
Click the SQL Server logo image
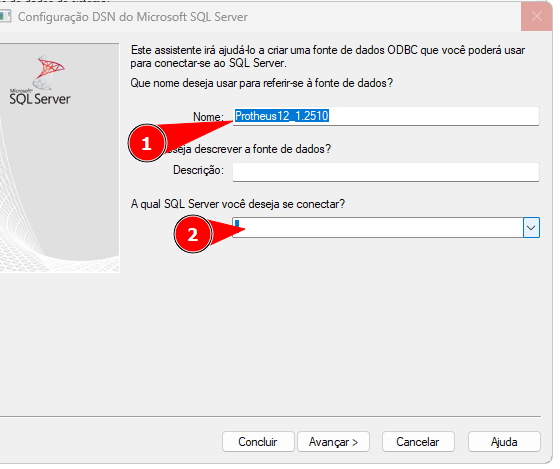40,80
